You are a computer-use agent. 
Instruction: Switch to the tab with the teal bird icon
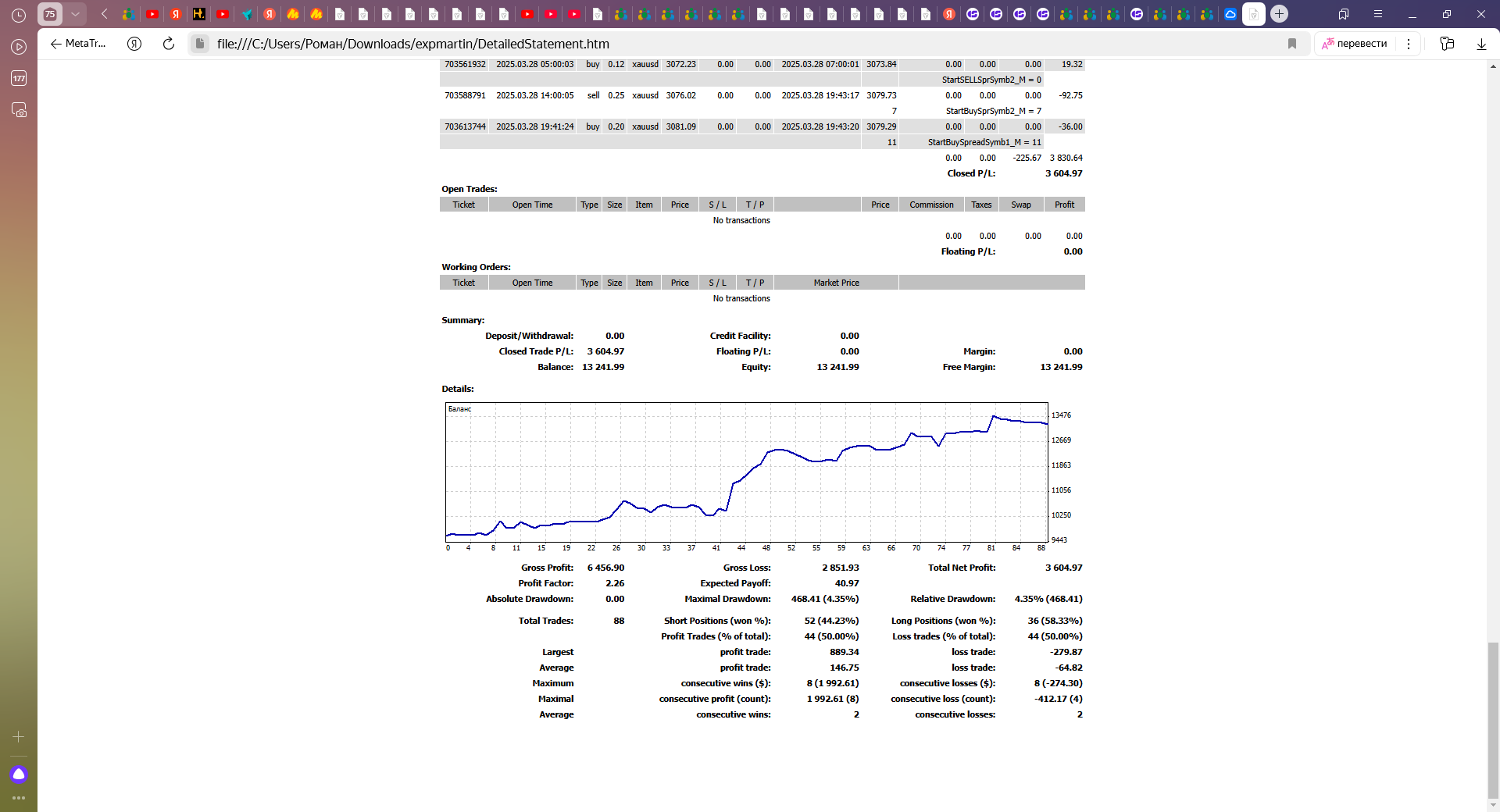coord(246,14)
